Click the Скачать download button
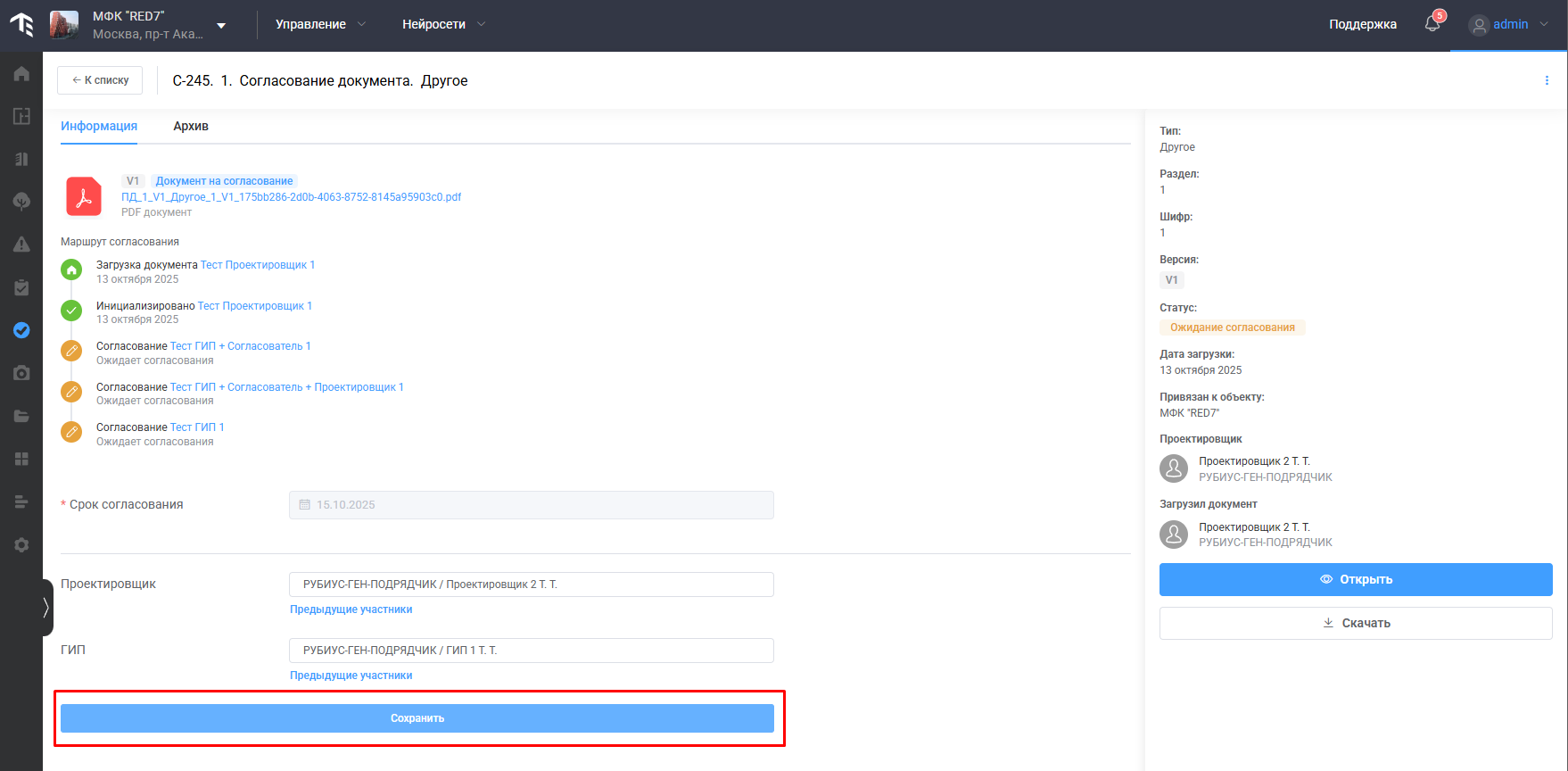Image resolution: width=1568 pixels, height=771 pixels. click(x=1355, y=623)
